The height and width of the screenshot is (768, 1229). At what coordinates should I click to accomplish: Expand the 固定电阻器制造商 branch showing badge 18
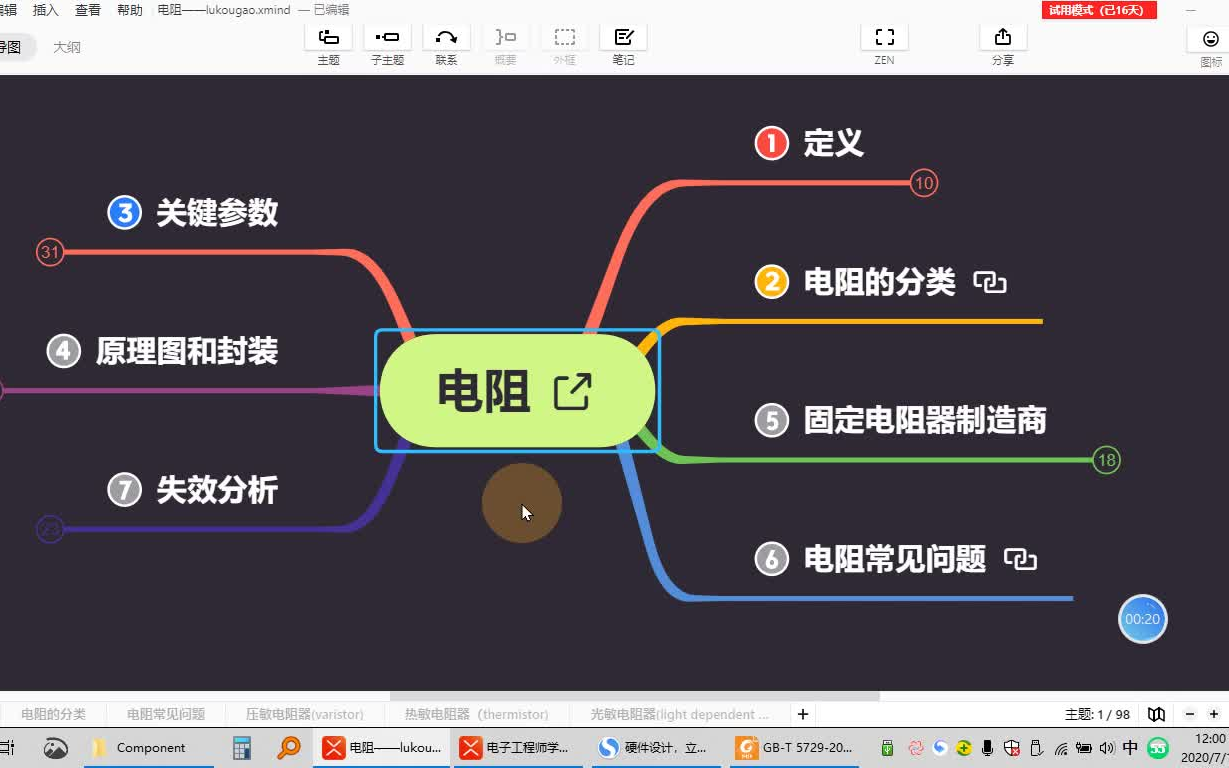tap(1106, 460)
